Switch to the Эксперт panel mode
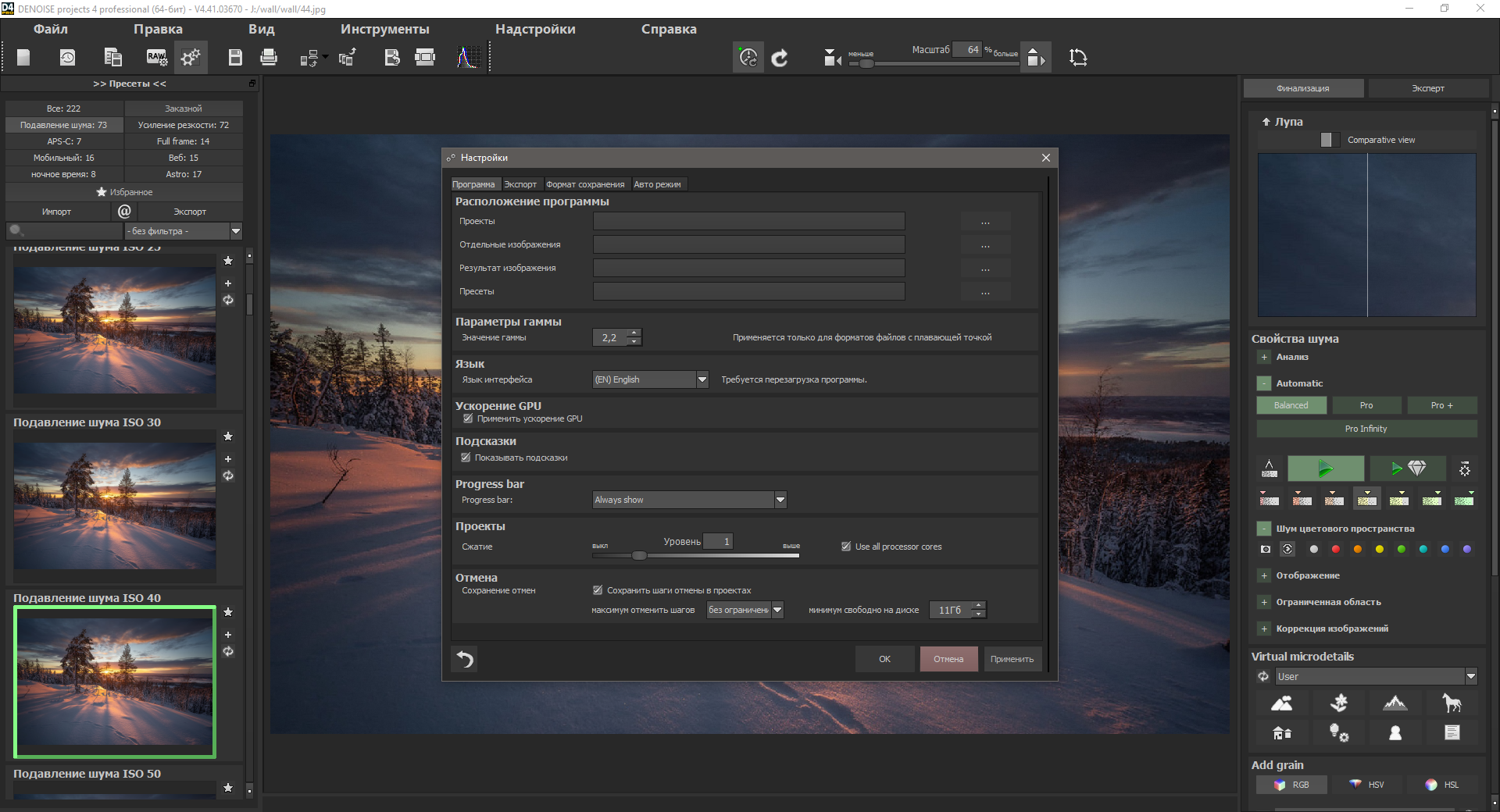This screenshot has height=812, width=1500. click(1427, 88)
